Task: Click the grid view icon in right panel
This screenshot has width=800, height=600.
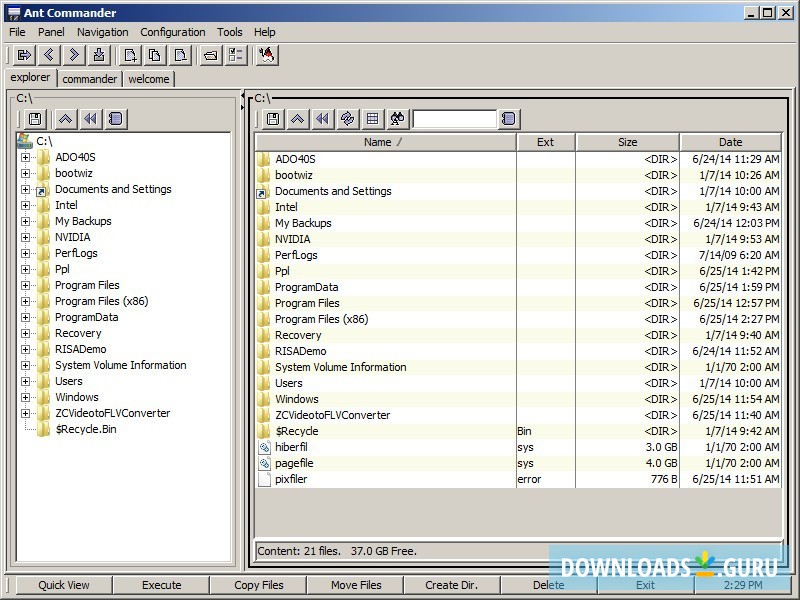Action: (x=372, y=119)
